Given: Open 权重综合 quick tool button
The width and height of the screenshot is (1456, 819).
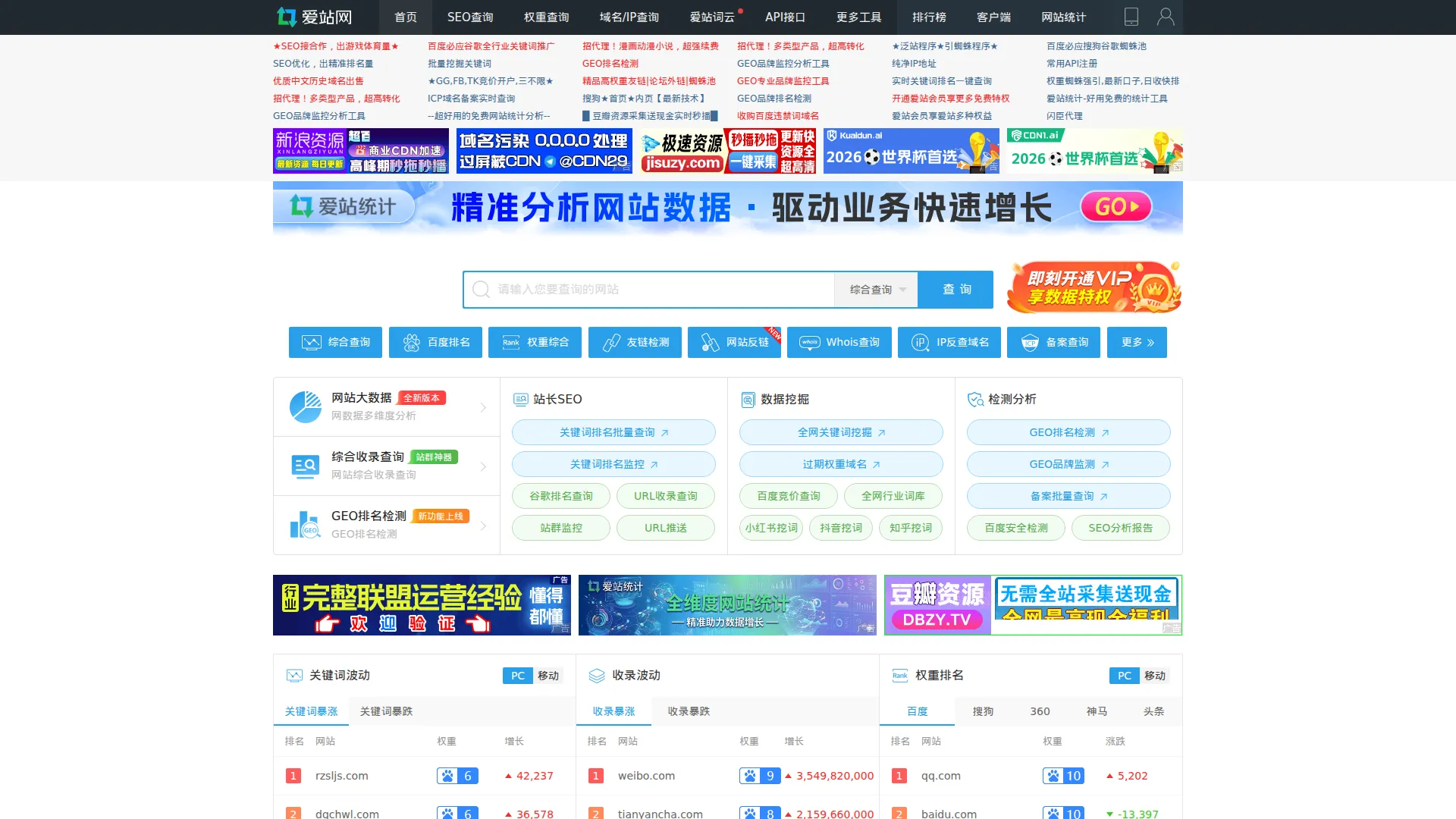Looking at the screenshot, I should [x=535, y=342].
